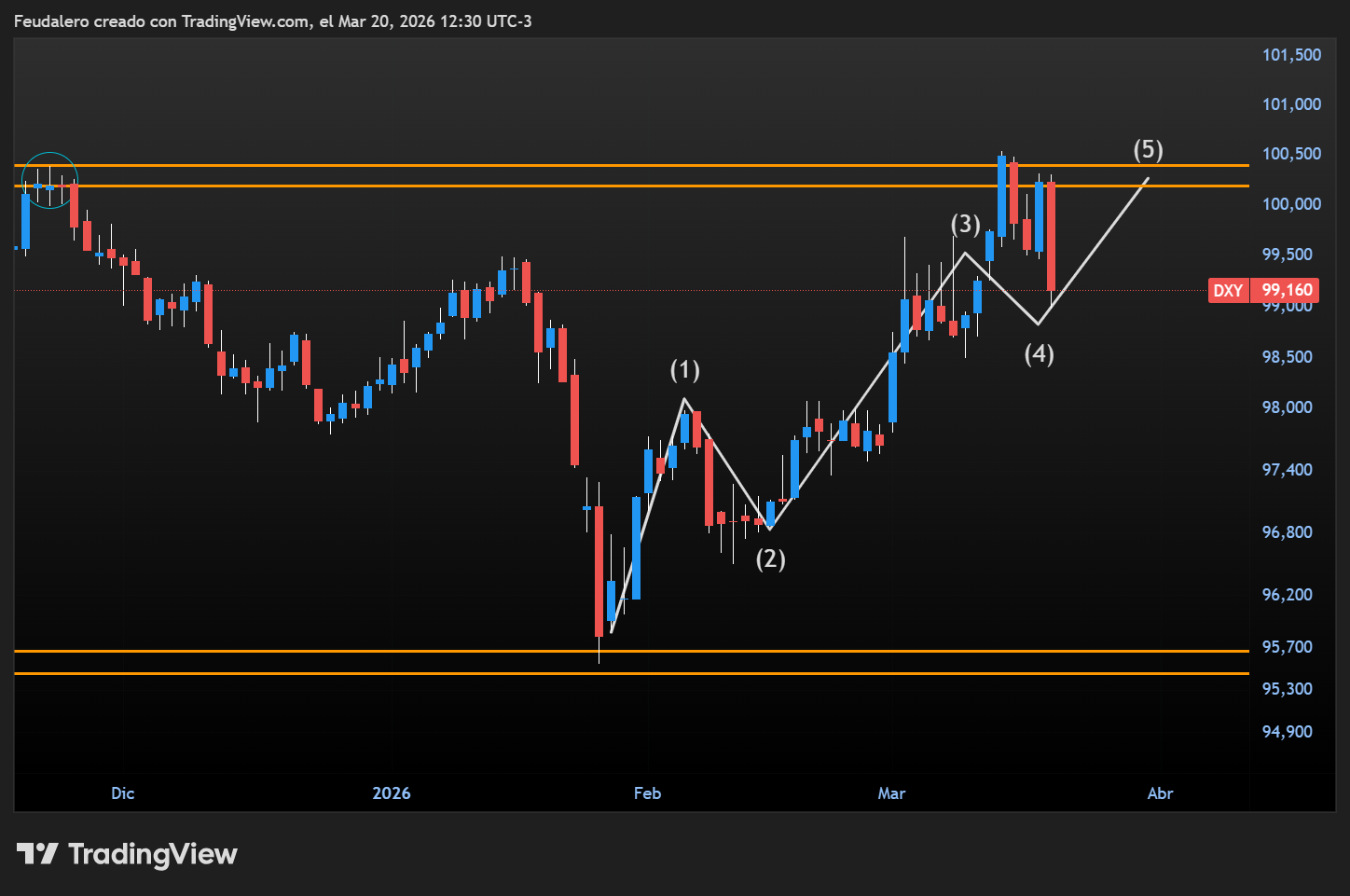The width and height of the screenshot is (1350, 896).
Task: Click the Dic label on time axis
Action: click(123, 793)
